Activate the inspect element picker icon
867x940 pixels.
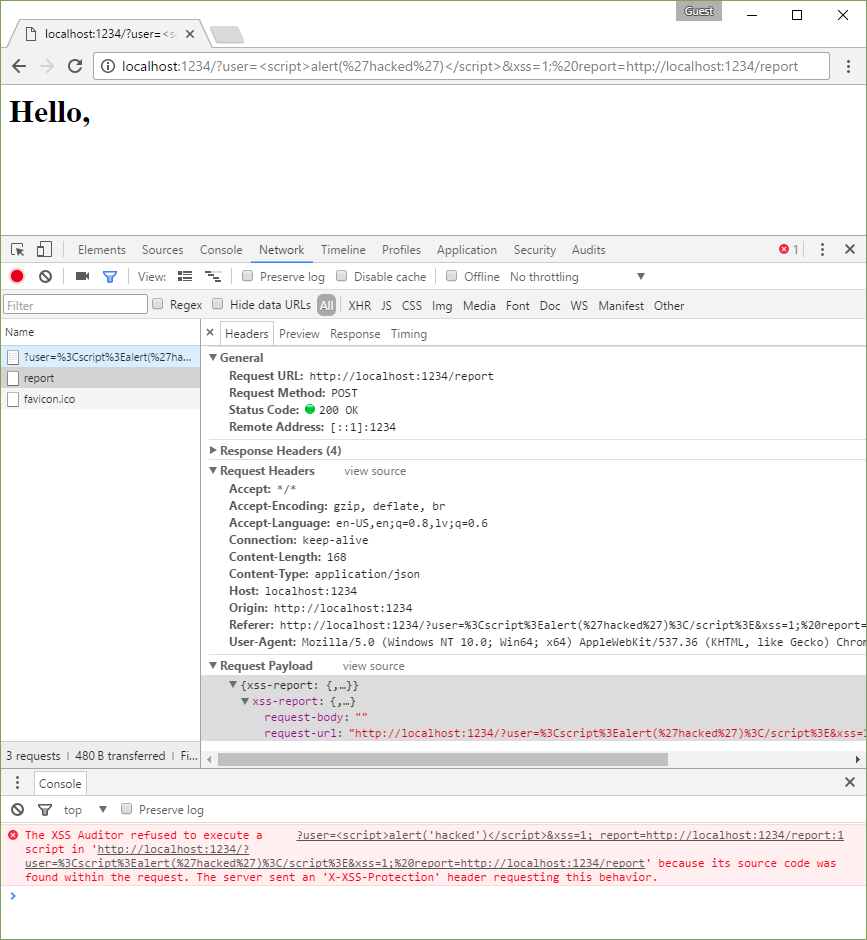(17, 249)
